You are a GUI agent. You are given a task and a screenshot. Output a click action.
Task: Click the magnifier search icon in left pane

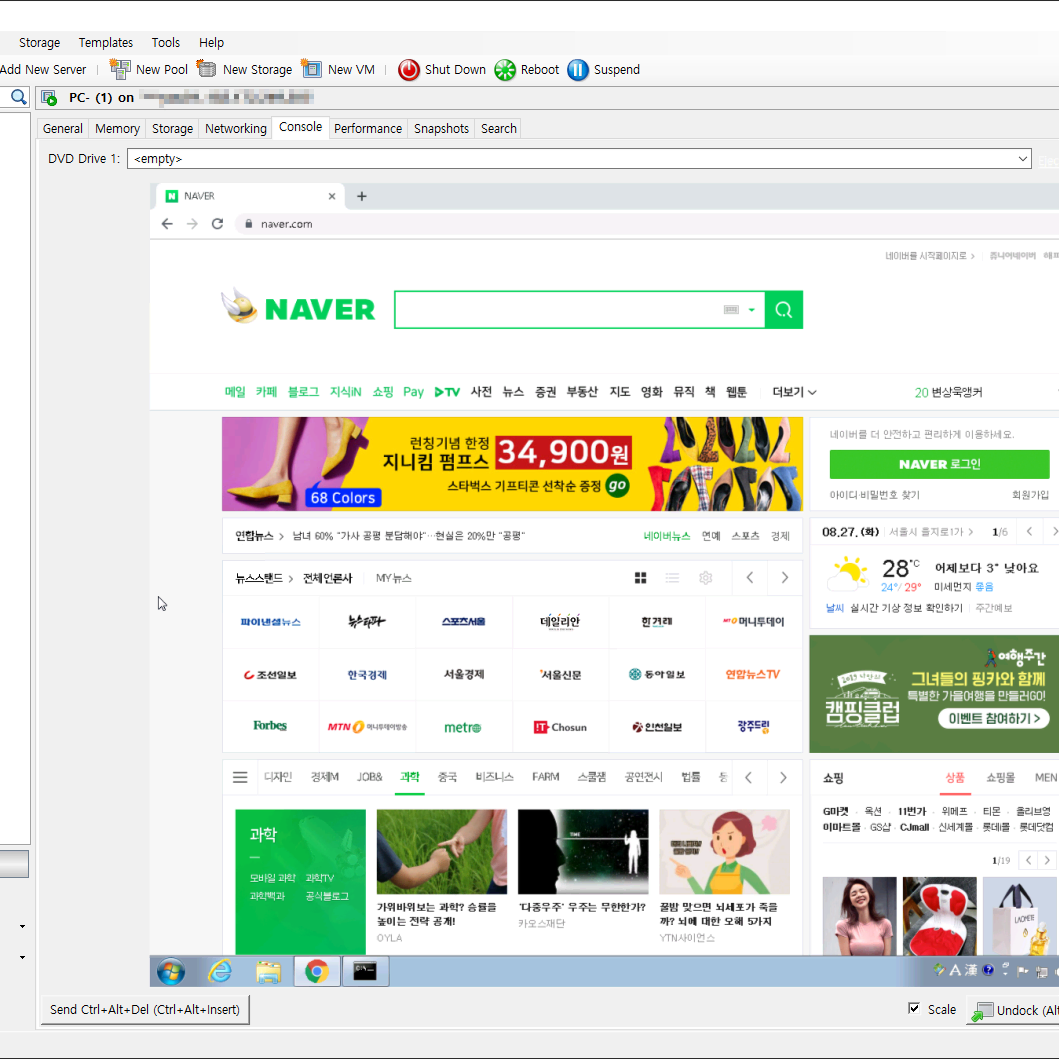click(18, 97)
